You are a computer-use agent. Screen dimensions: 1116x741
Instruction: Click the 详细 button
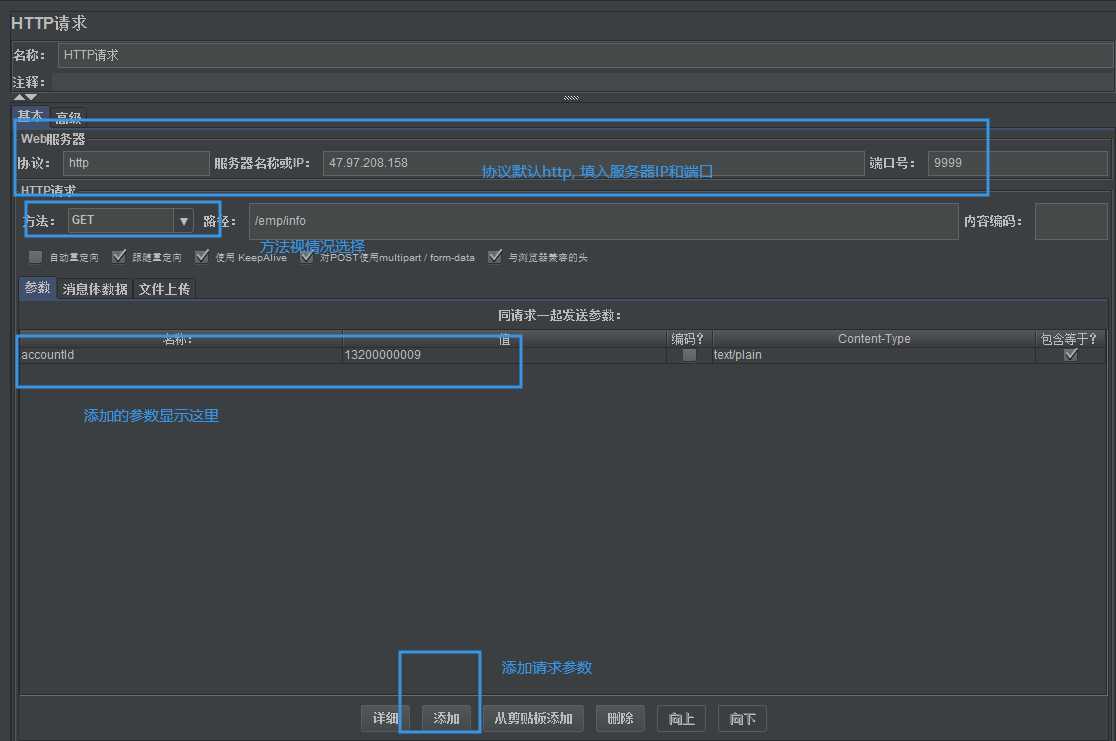click(x=385, y=718)
